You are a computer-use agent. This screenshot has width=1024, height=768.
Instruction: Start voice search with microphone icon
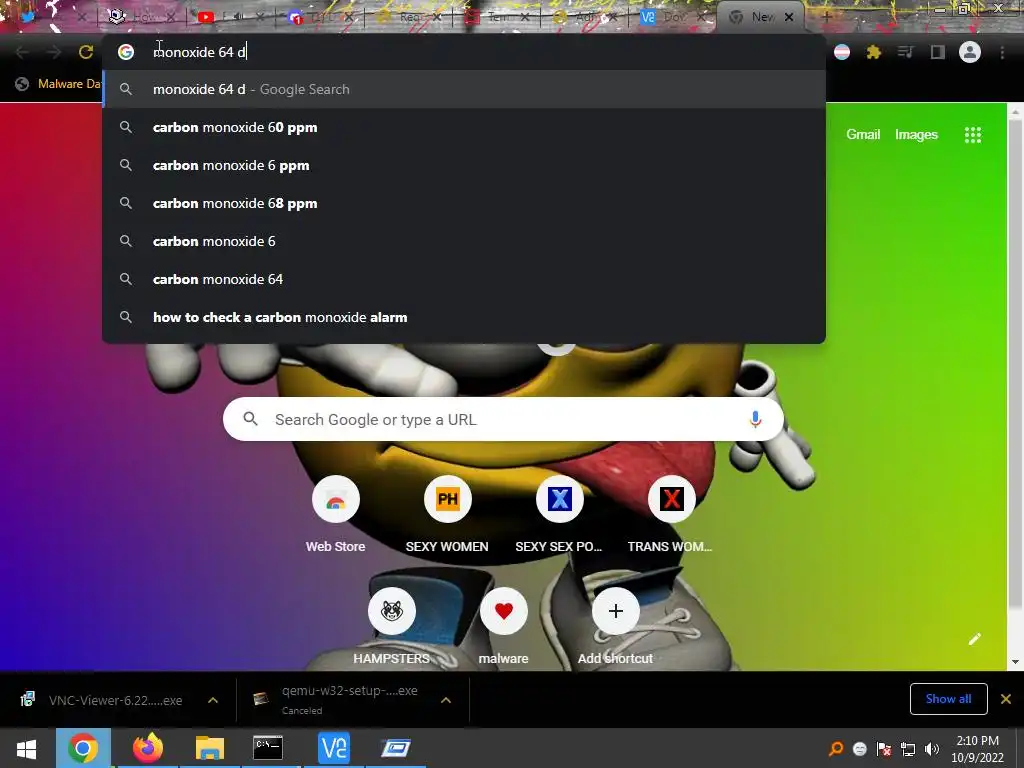(x=755, y=419)
